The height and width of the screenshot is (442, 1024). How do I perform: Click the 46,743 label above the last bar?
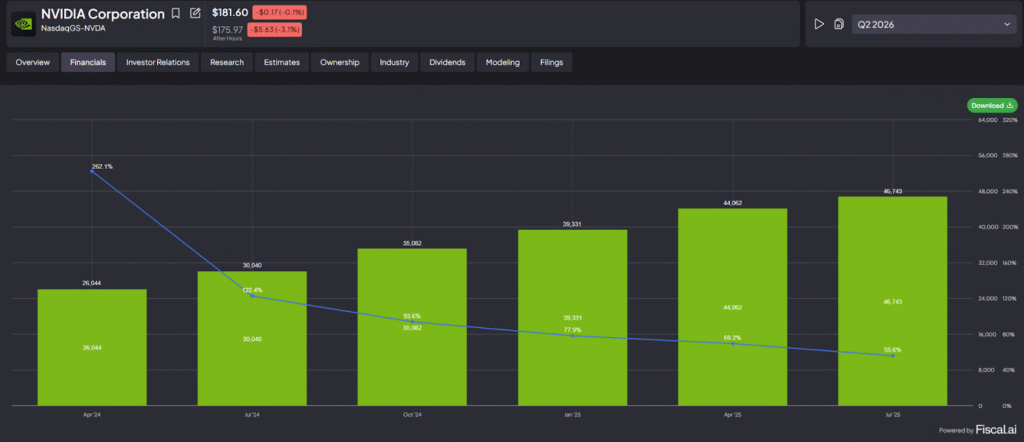893,191
